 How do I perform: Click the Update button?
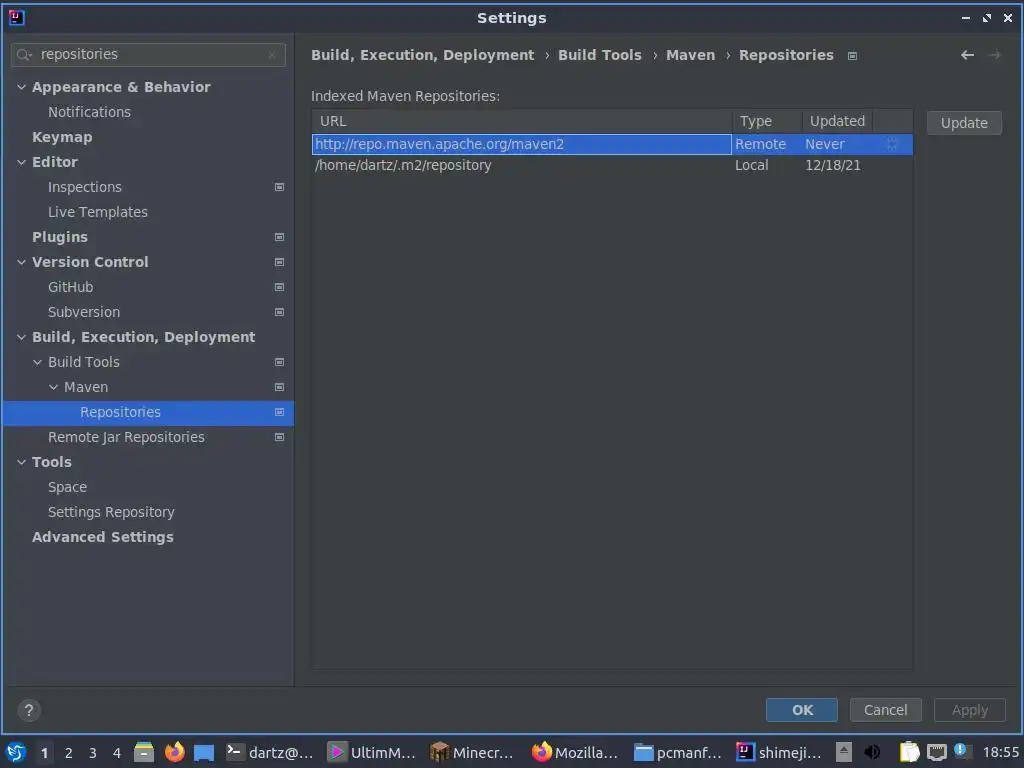click(964, 123)
